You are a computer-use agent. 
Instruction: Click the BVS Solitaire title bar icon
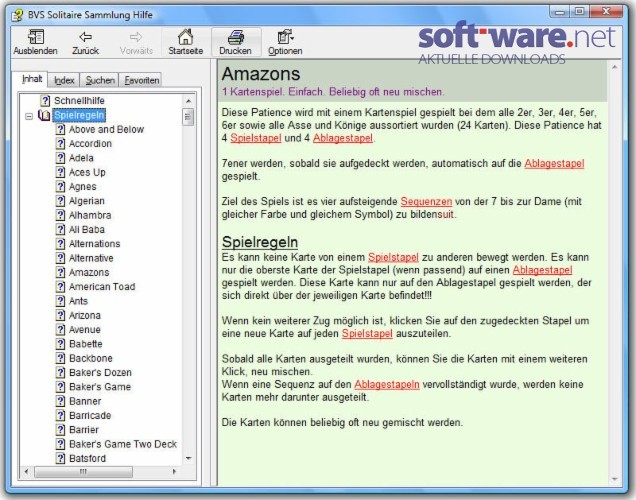17,15
